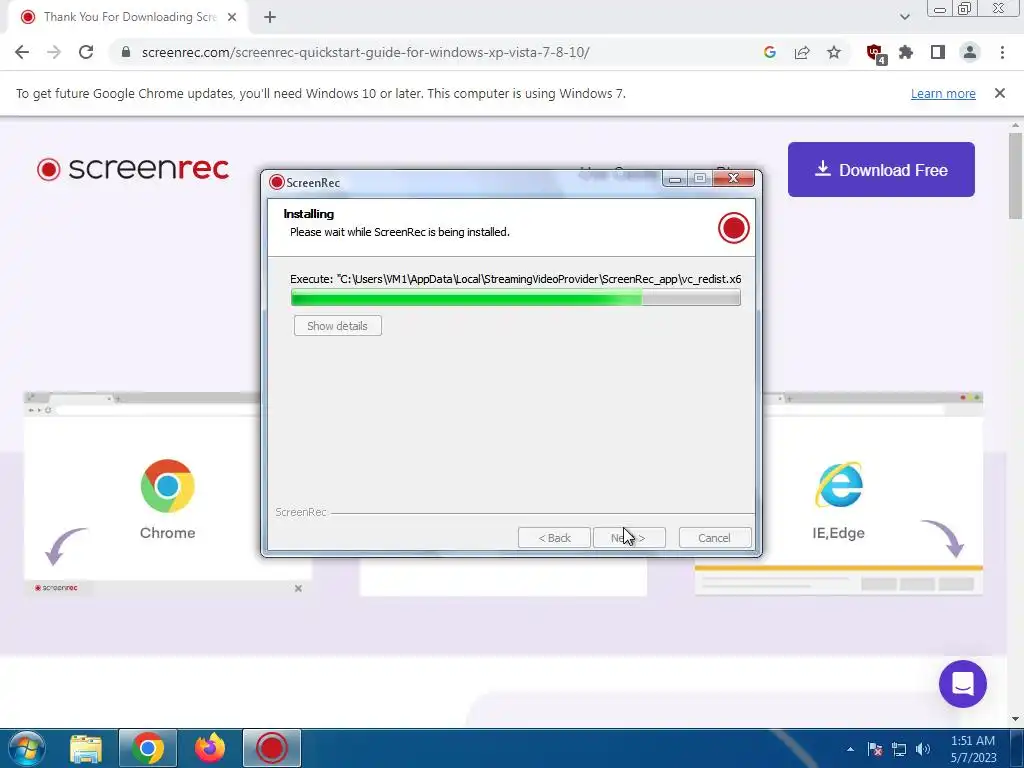Click the Back button in installer

(554, 538)
